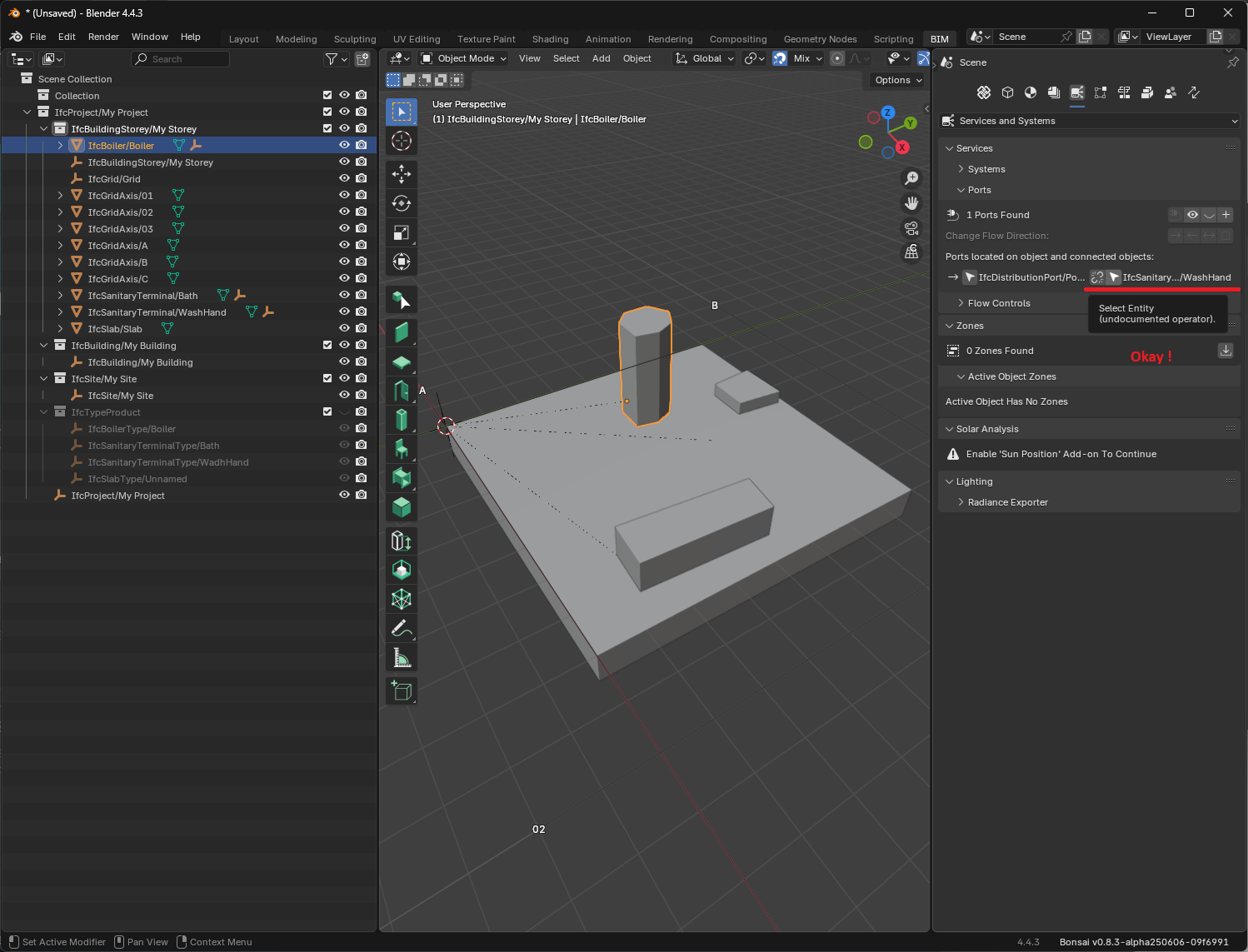Select the IfcSanitary WashHand entity arrow
The image size is (1248, 952).
(x=1114, y=277)
